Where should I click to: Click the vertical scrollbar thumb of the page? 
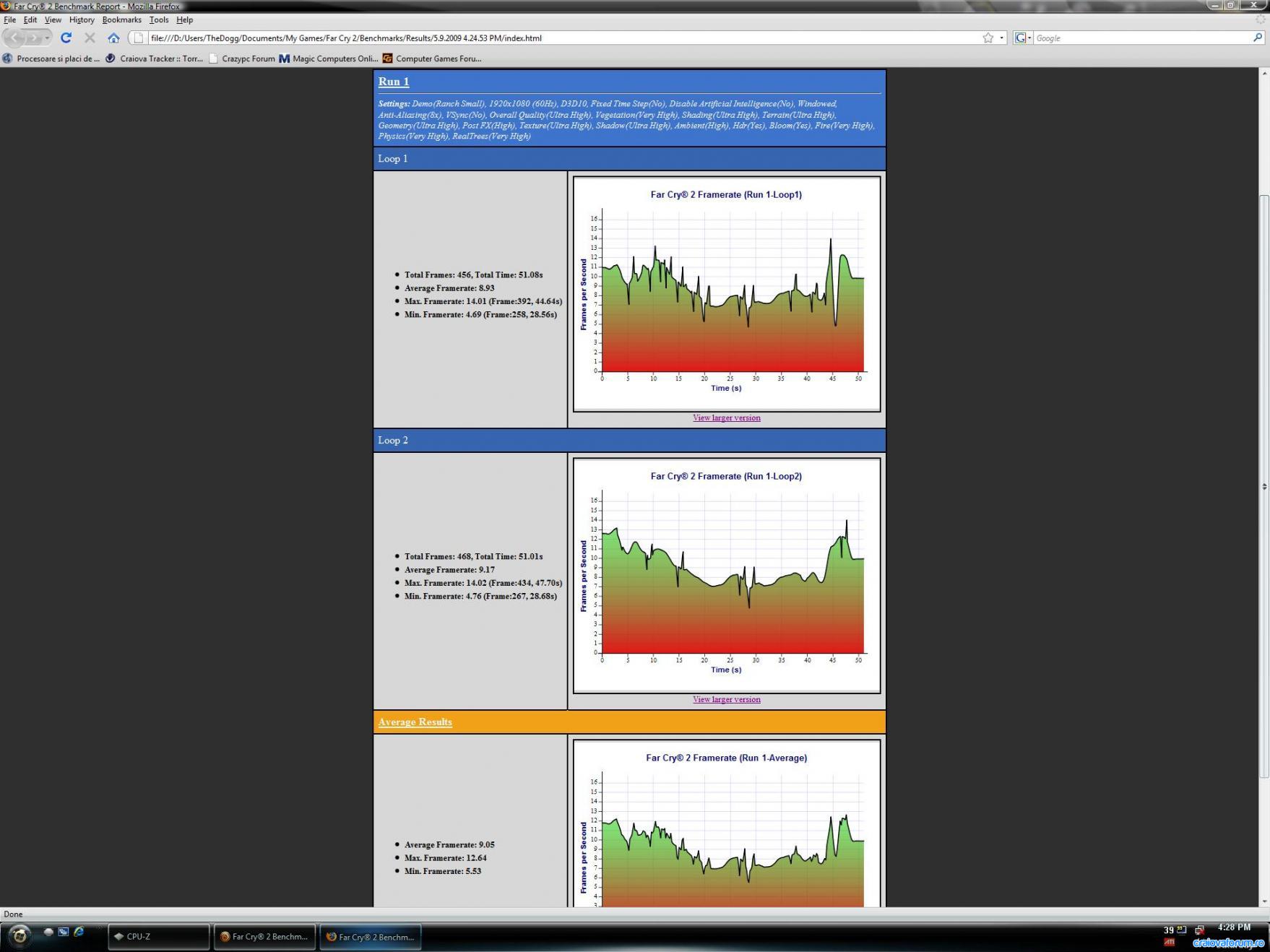[1264, 486]
